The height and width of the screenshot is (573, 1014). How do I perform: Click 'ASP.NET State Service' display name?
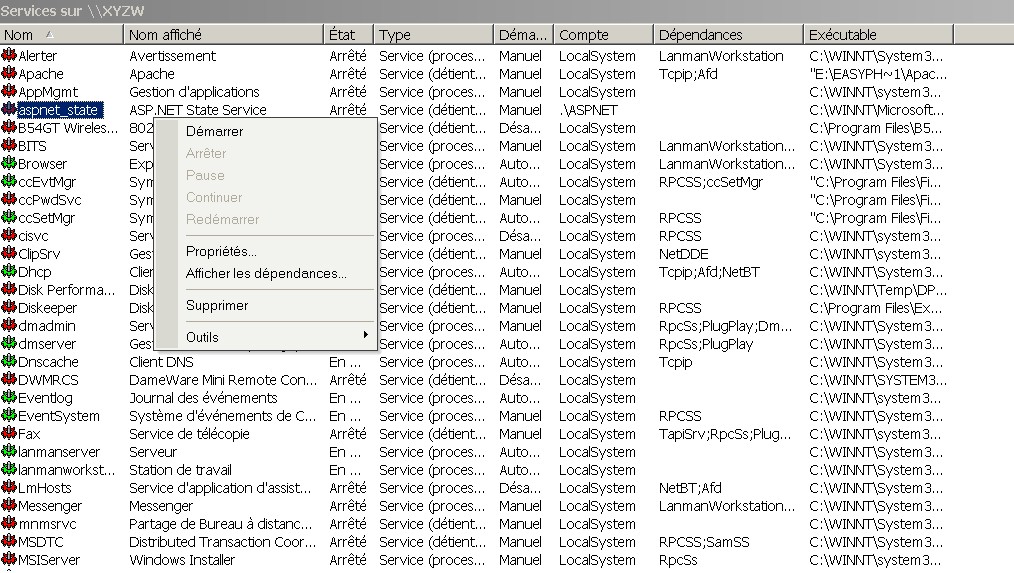tap(198, 110)
